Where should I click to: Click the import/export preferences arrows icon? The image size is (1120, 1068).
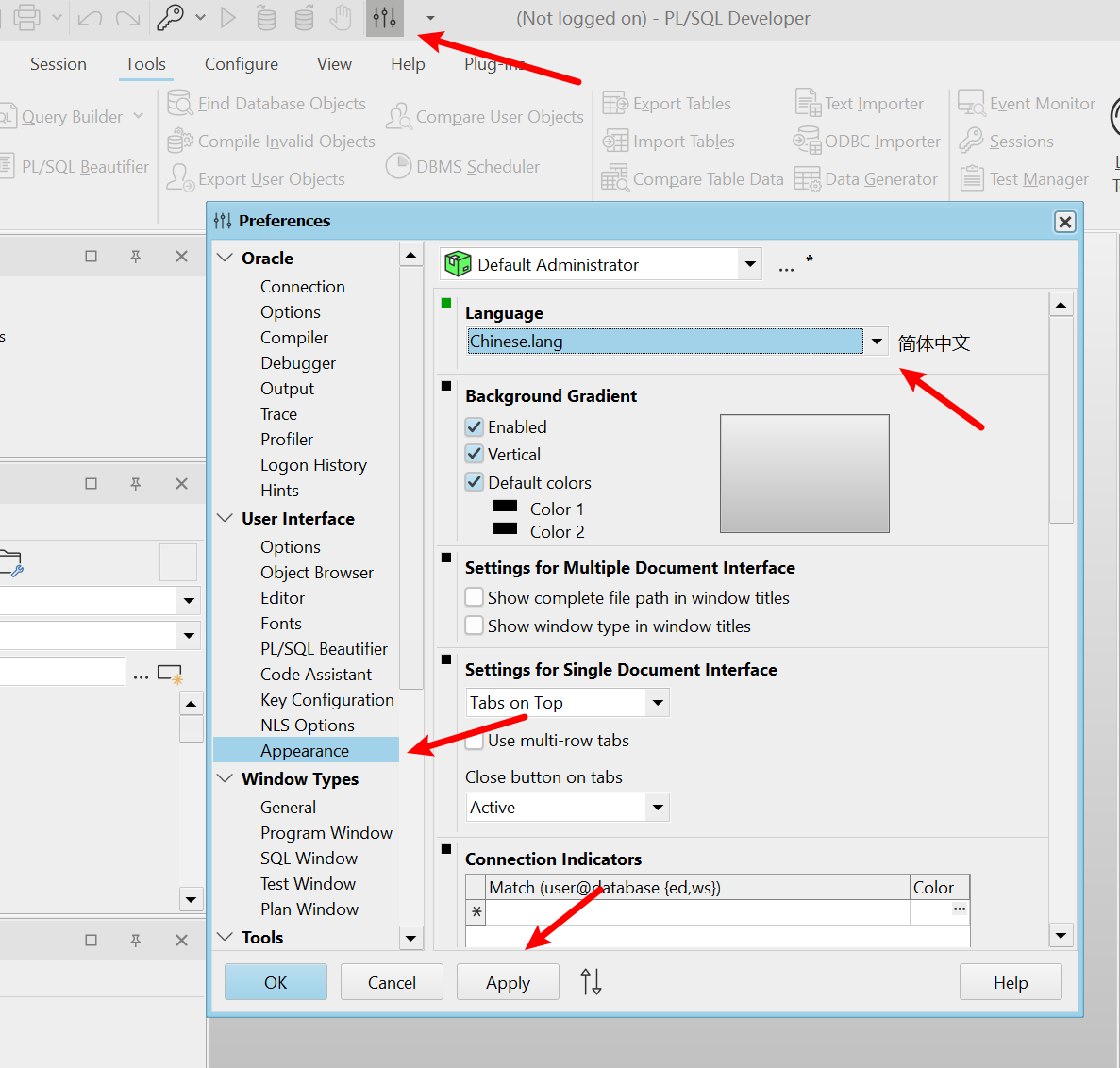tap(591, 981)
